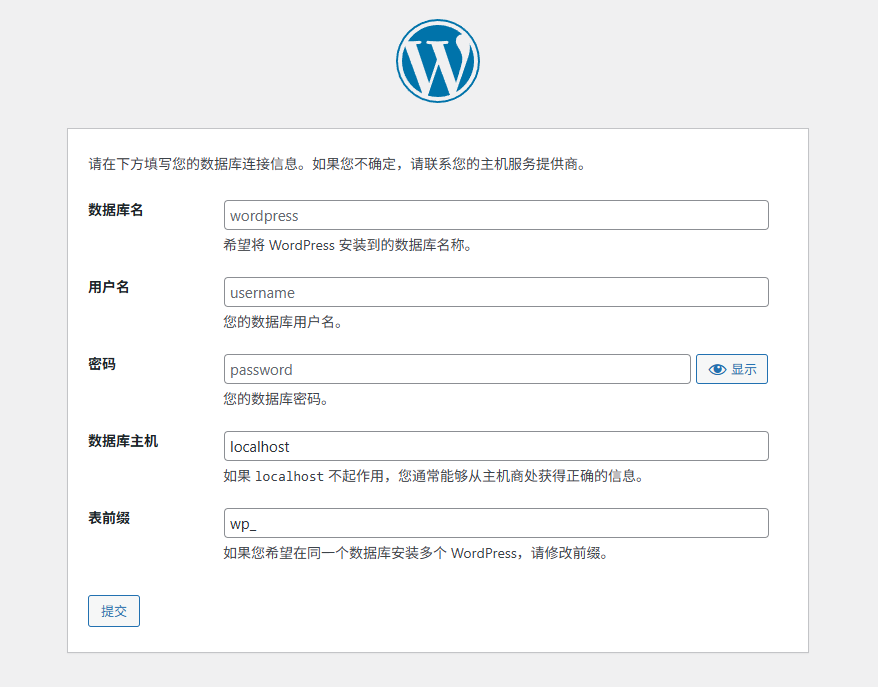
Task: Click into the 用户名 username field
Action: click(x=496, y=292)
